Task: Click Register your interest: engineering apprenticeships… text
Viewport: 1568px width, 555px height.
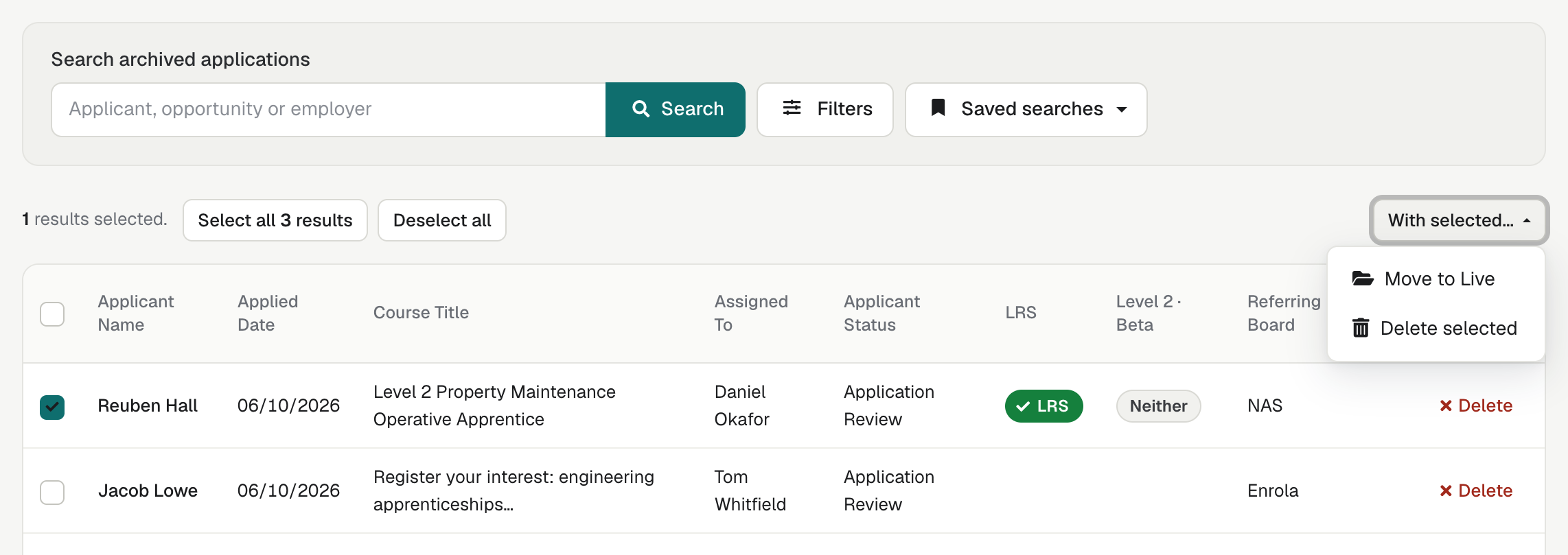Action: [514, 491]
